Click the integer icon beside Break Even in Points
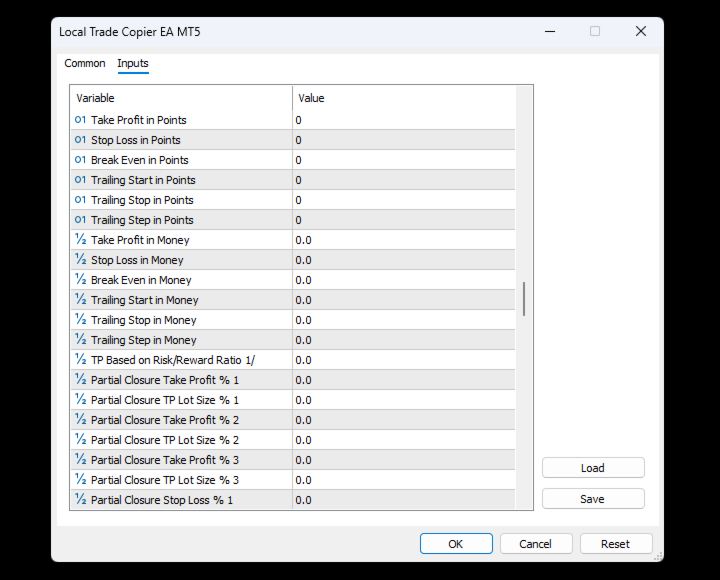 pos(80,160)
